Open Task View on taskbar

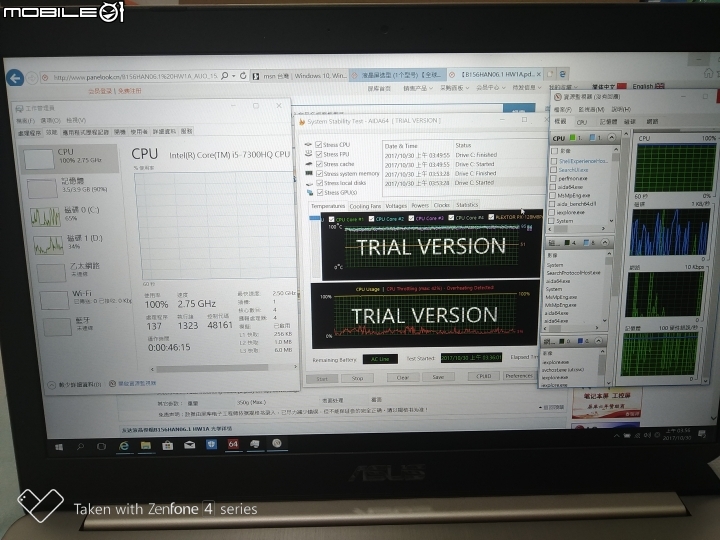point(101,446)
